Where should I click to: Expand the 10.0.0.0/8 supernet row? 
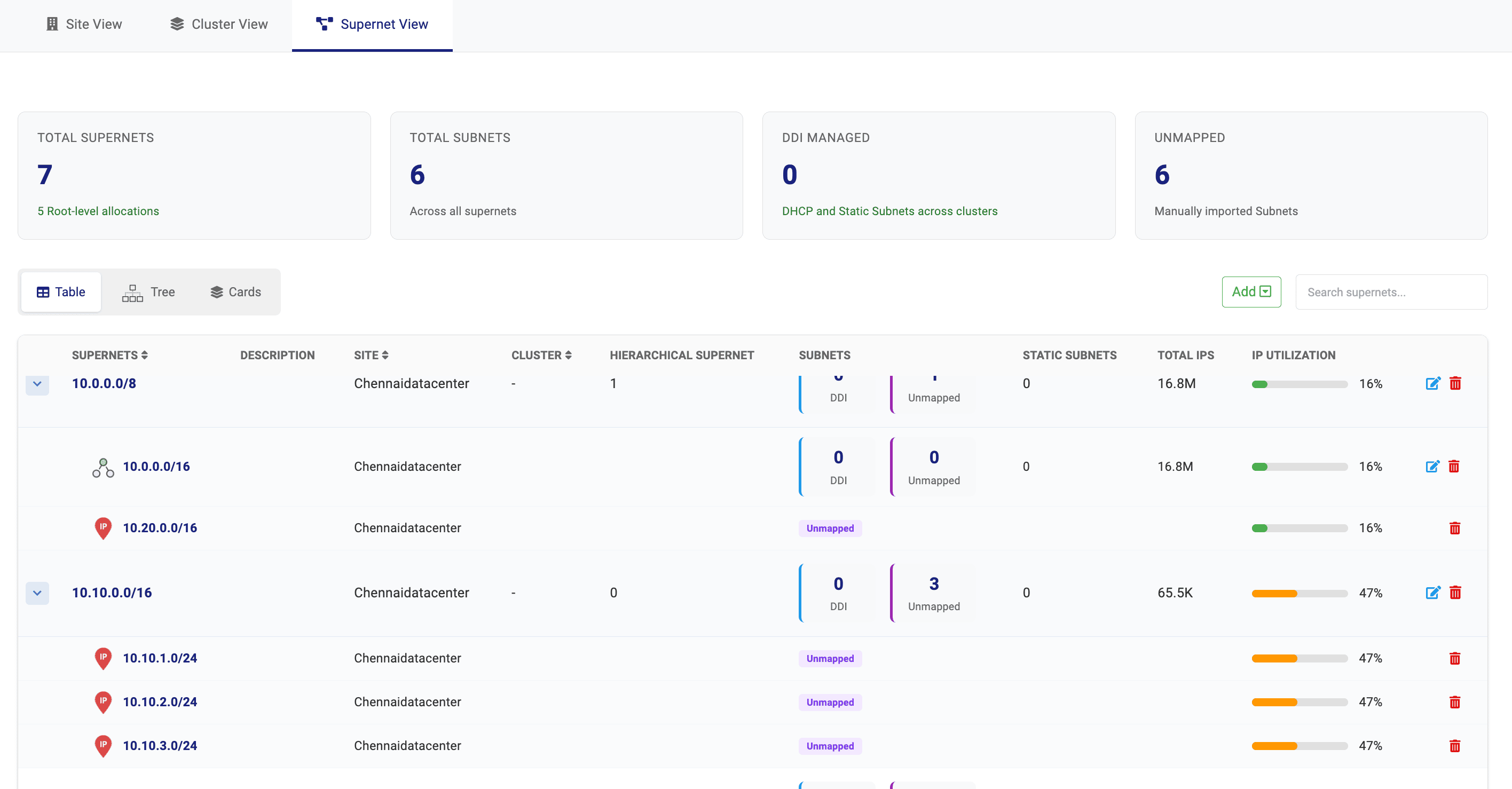tap(37, 385)
